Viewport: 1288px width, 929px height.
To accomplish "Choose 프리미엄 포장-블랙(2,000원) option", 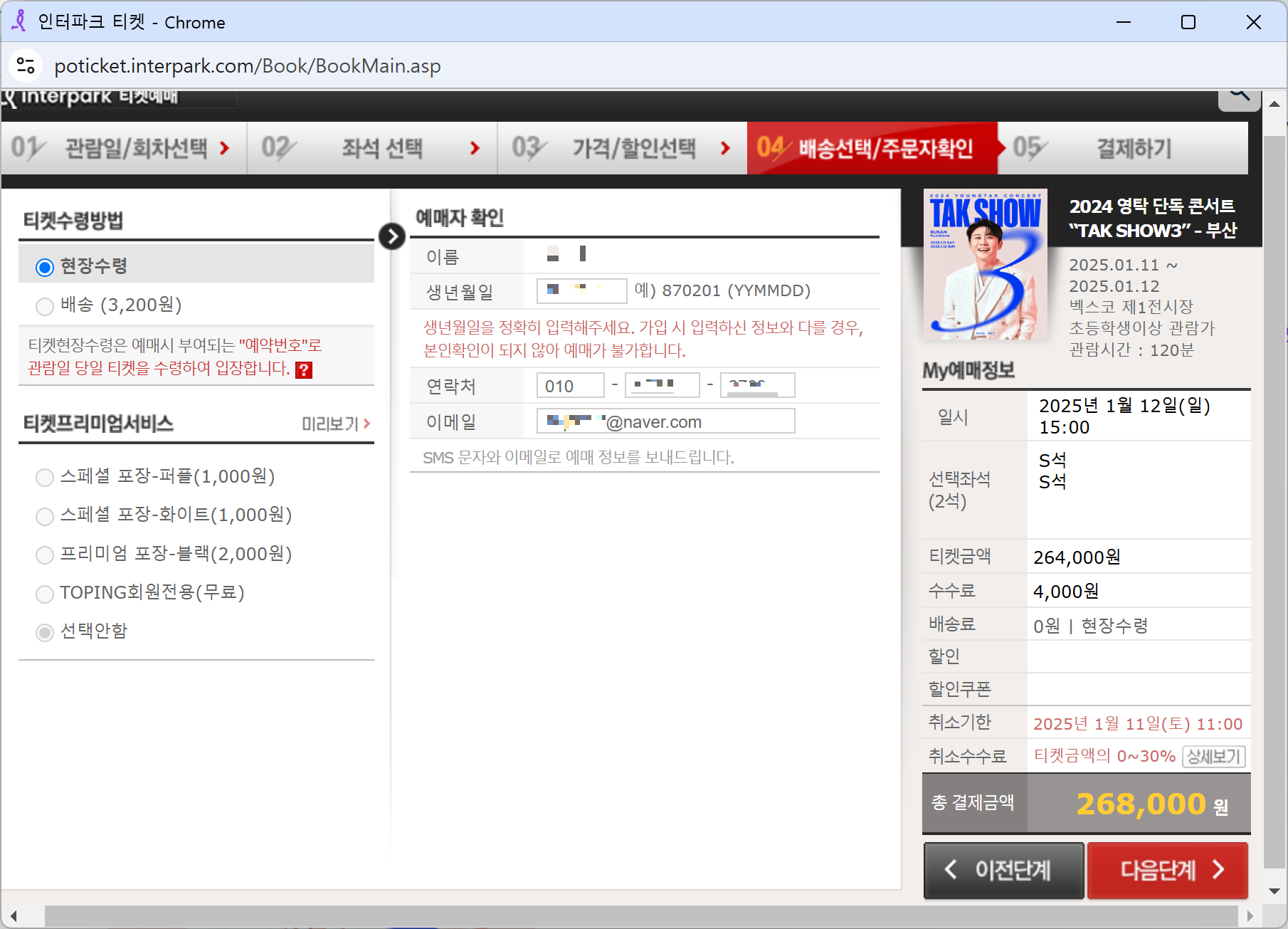I will 45,555.
